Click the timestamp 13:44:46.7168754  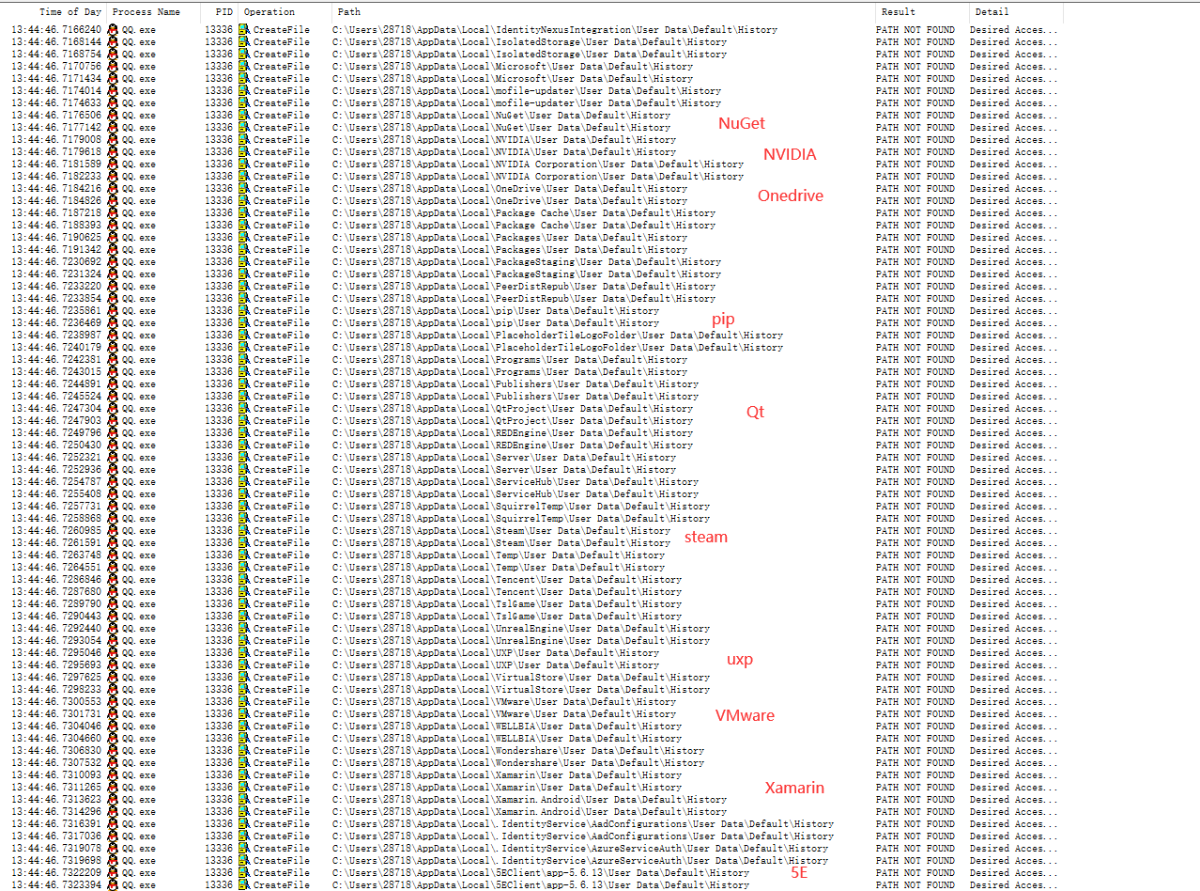56,54
